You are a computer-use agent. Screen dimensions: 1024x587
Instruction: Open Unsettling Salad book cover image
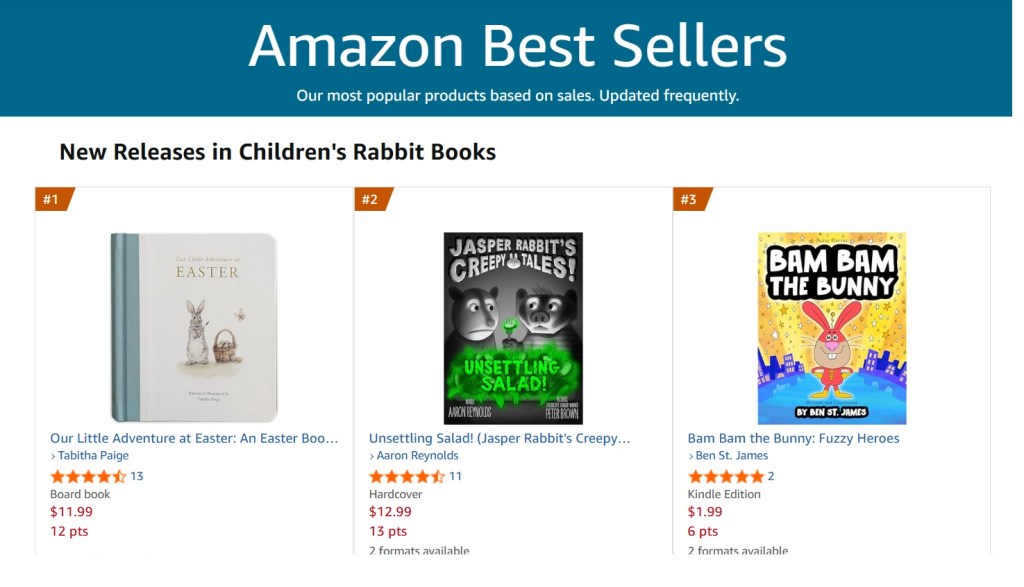513,328
